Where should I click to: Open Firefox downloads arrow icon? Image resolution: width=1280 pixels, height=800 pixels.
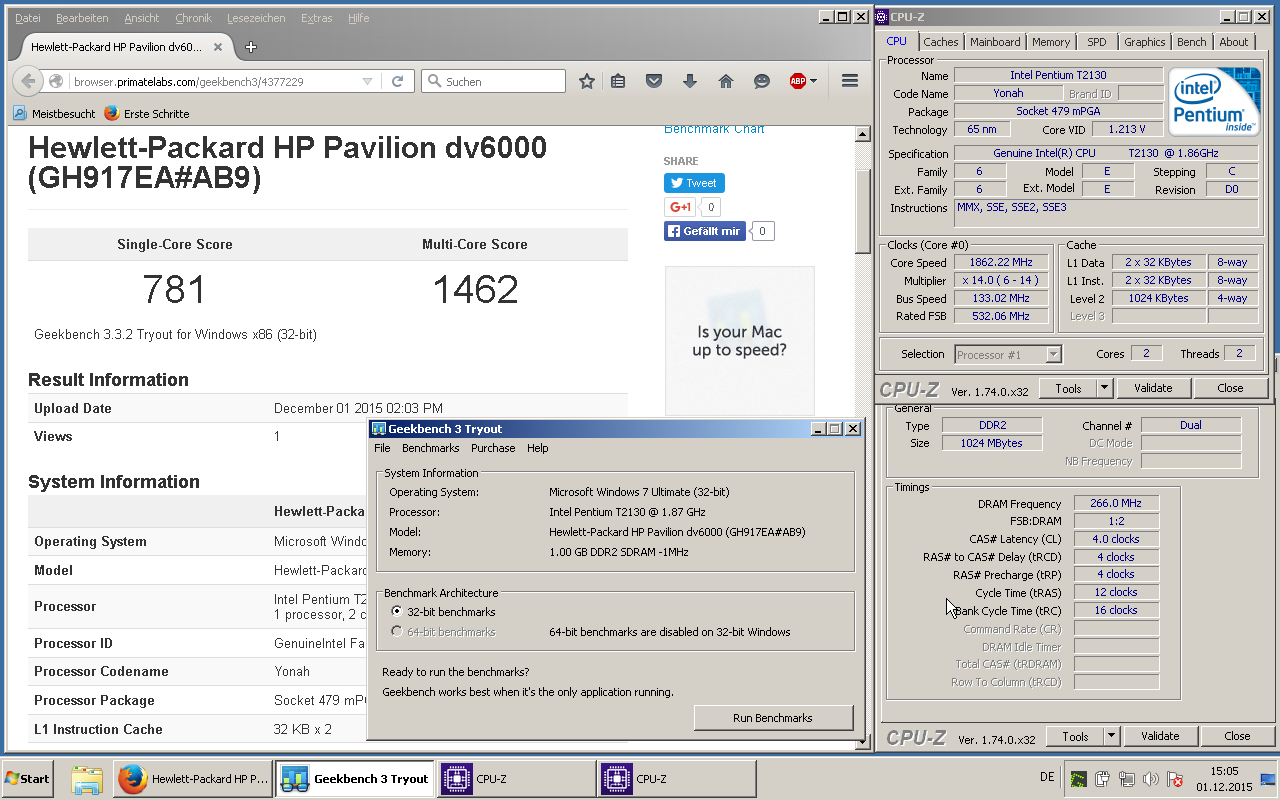point(690,81)
